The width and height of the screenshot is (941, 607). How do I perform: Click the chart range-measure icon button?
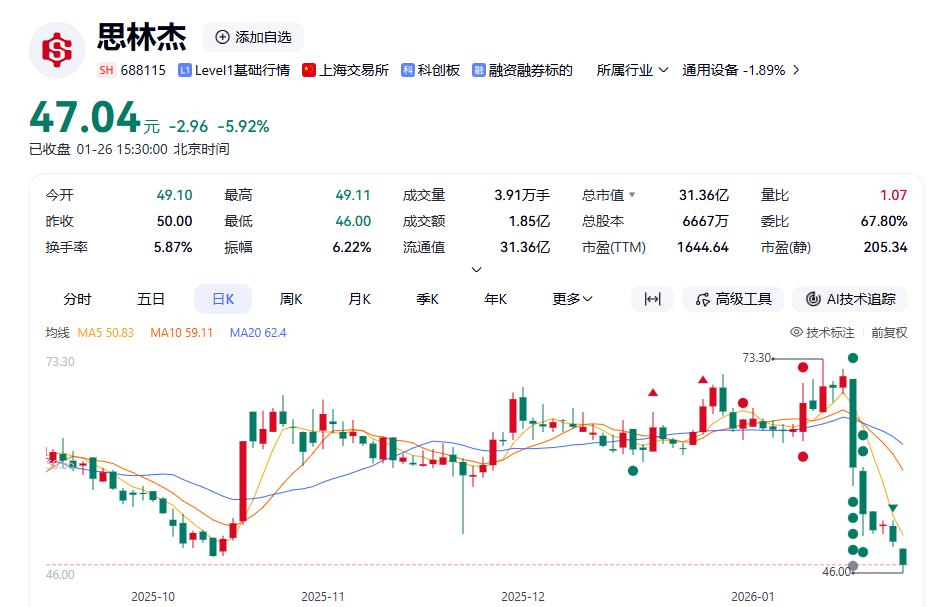(x=652, y=299)
